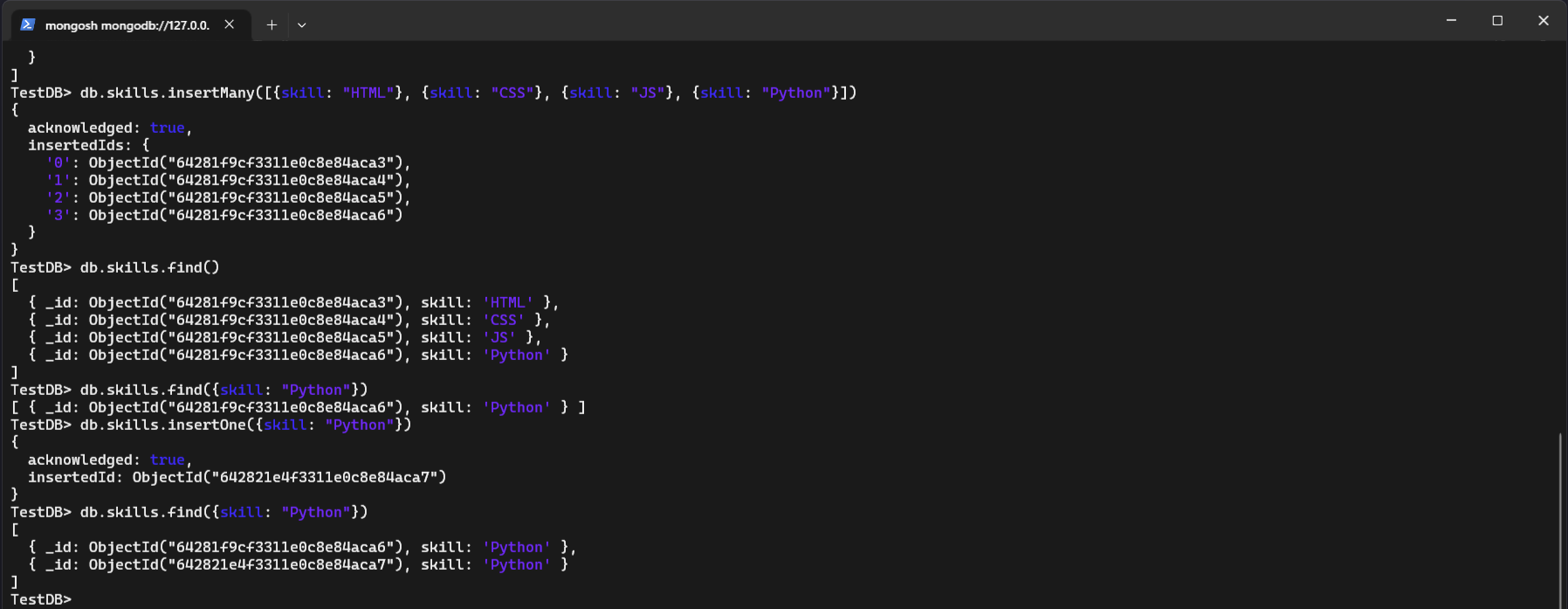Click the db.skills.find() command with no filter
Screen dimensions: 1568x609
[x=149, y=267]
